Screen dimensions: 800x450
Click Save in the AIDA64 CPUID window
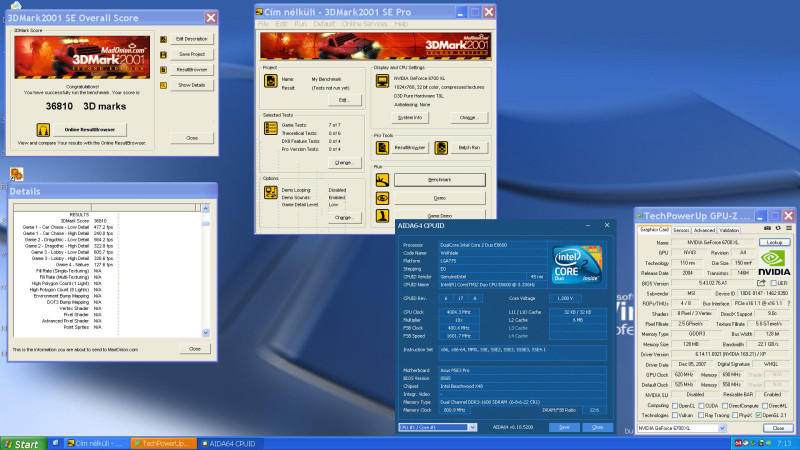coord(564,427)
